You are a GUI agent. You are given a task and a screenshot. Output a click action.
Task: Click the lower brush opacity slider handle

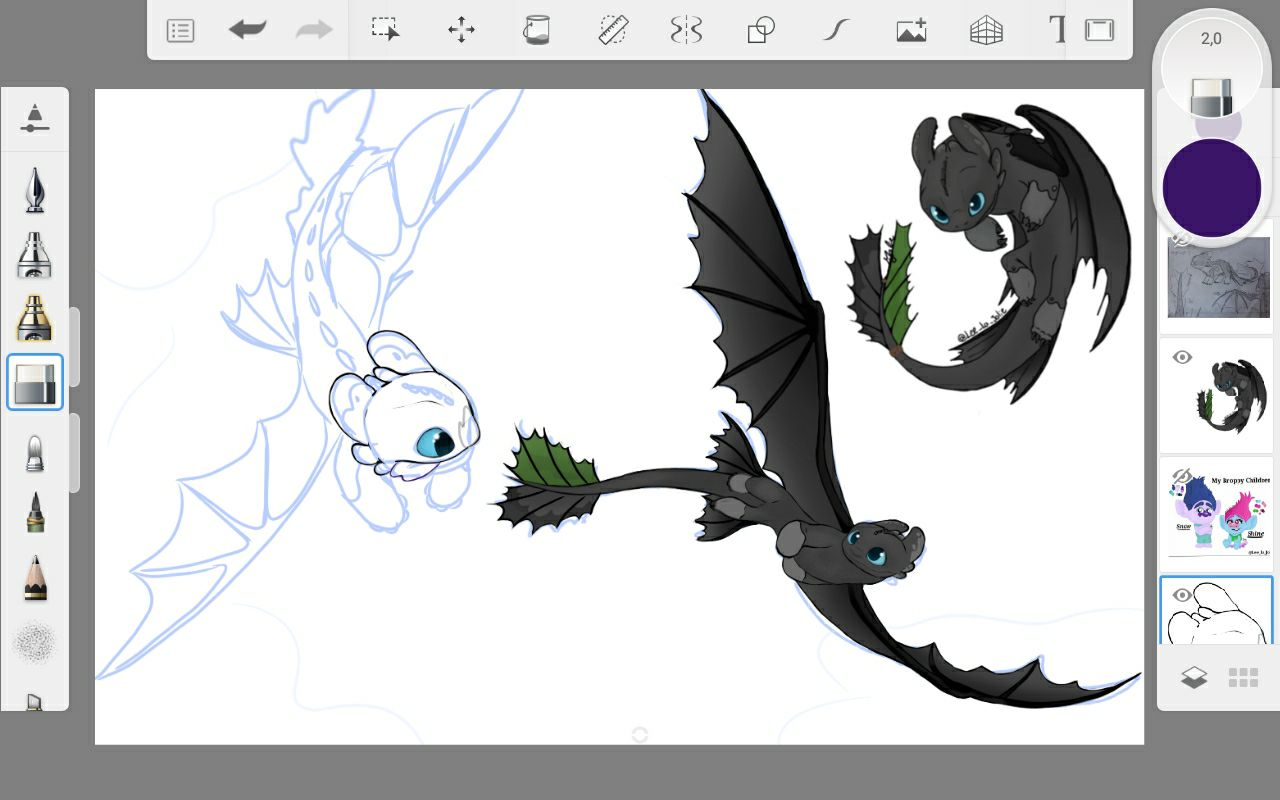click(74, 452)
